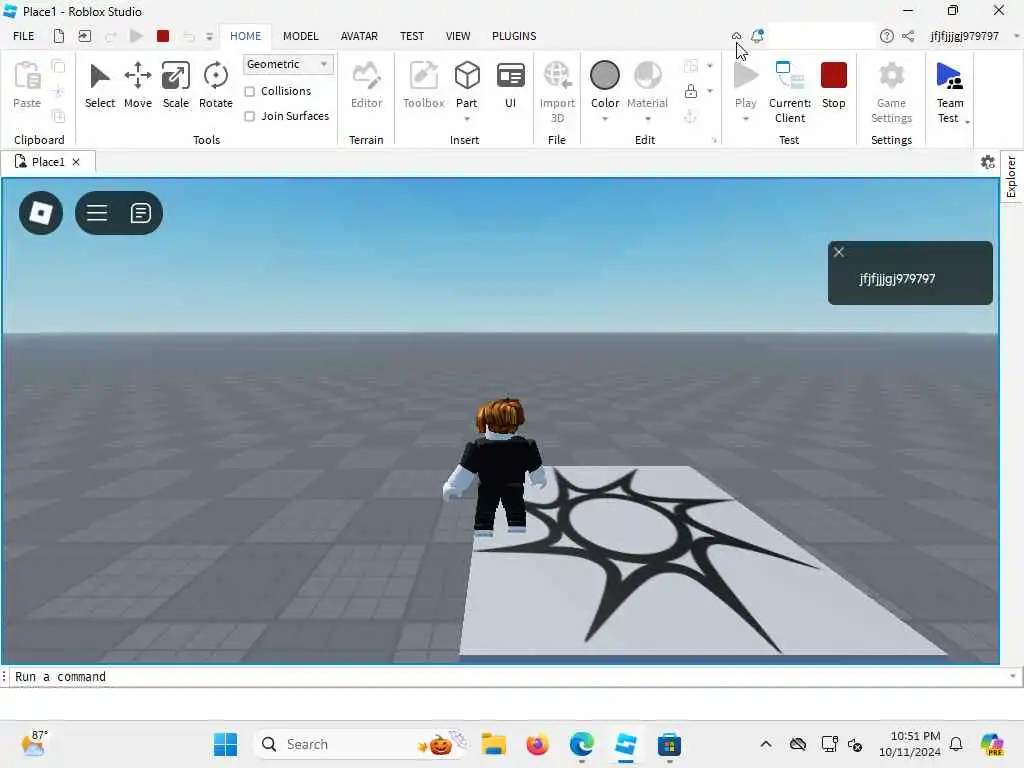Open the quick access toolbar customize arrow
This screenshot has height=768, width=1024.
tap(210, 37)
